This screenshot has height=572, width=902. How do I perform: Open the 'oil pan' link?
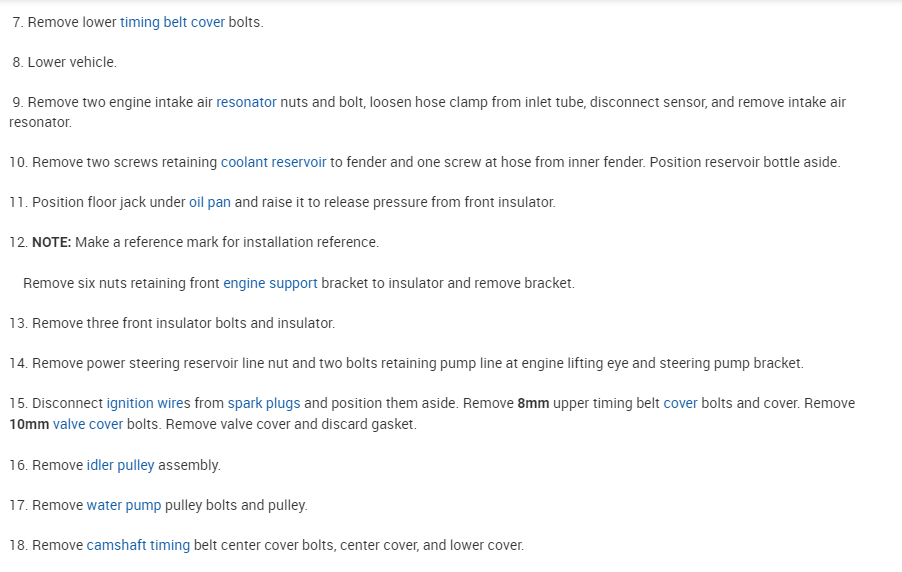tap(210, 202)
